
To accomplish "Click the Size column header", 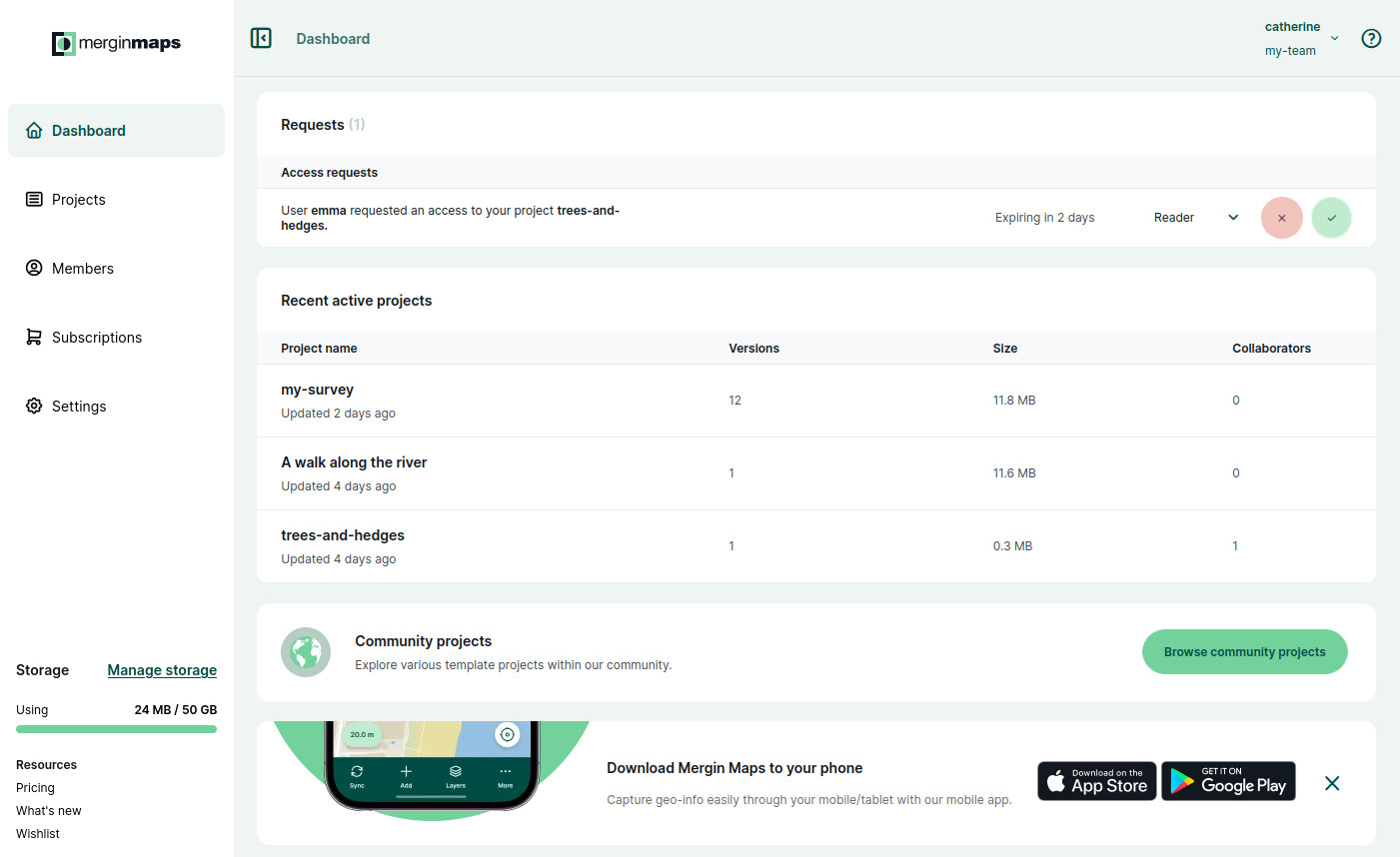I will tap(1005, 349).
